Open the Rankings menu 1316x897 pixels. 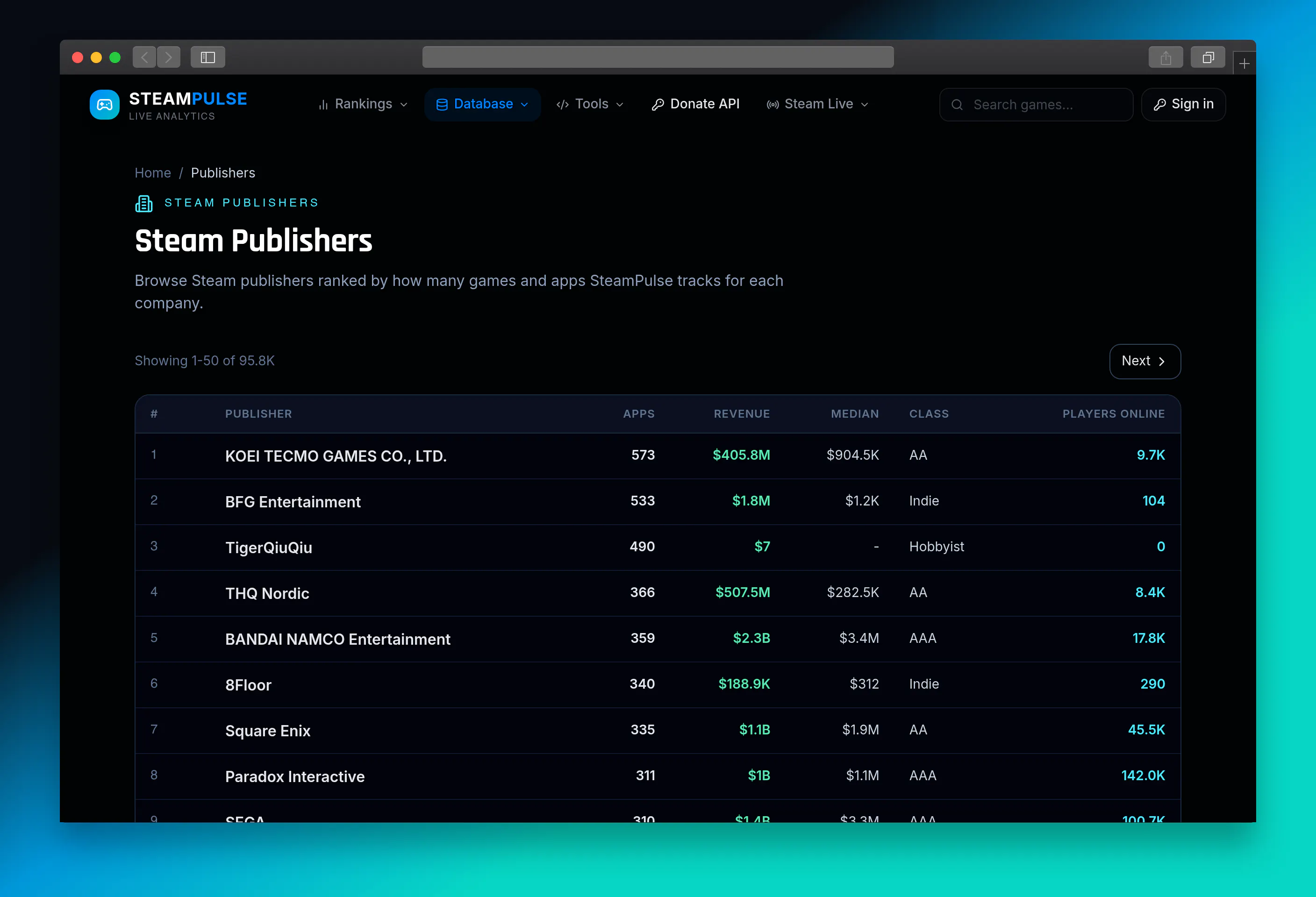pyautogui.click(x=363, y=104)
